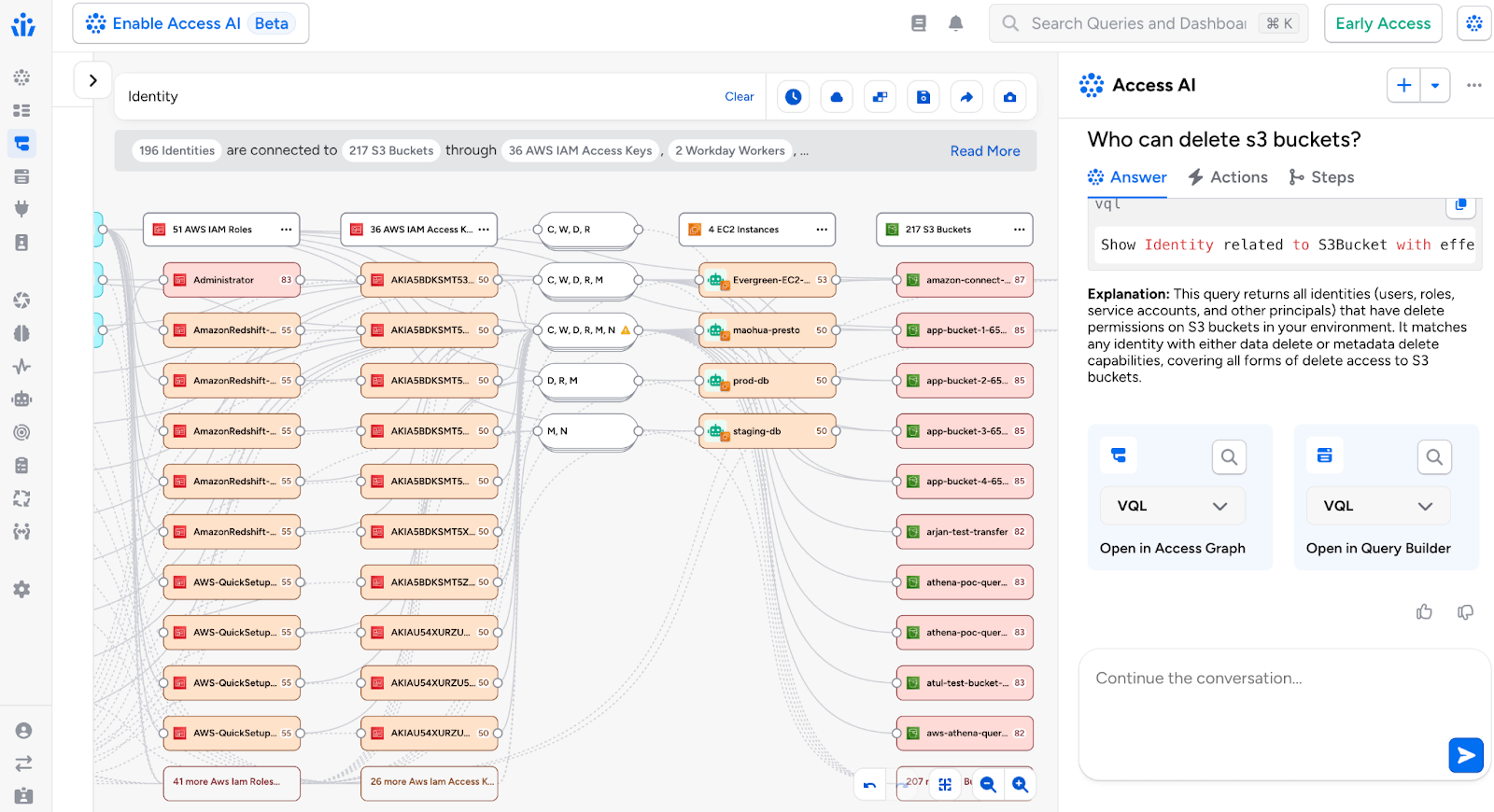1494x812 pixels.
Task: Toggle Enable Access AI Beta button
Action: [190, 23]
